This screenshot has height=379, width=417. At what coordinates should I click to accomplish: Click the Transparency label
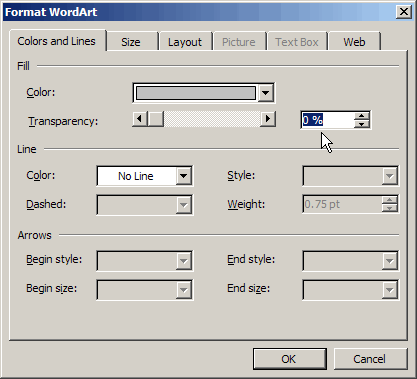(x=63, y=121)
